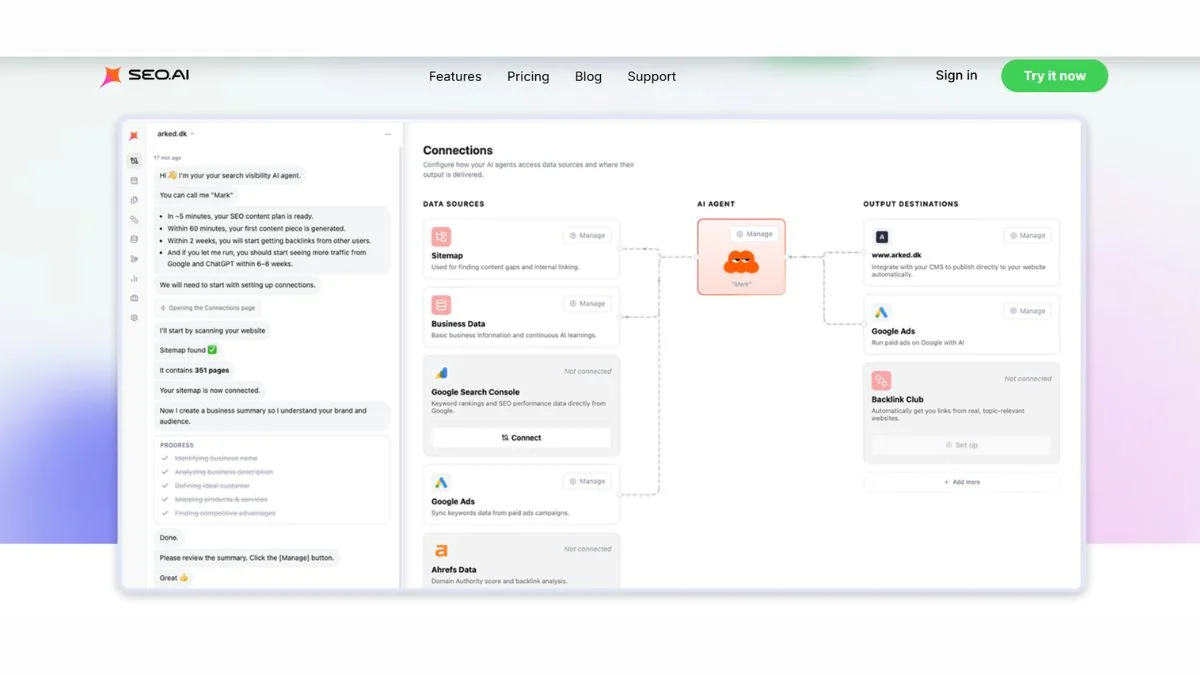
Task: Click the DATA SOURCES column heading
Action: point(454,204)
